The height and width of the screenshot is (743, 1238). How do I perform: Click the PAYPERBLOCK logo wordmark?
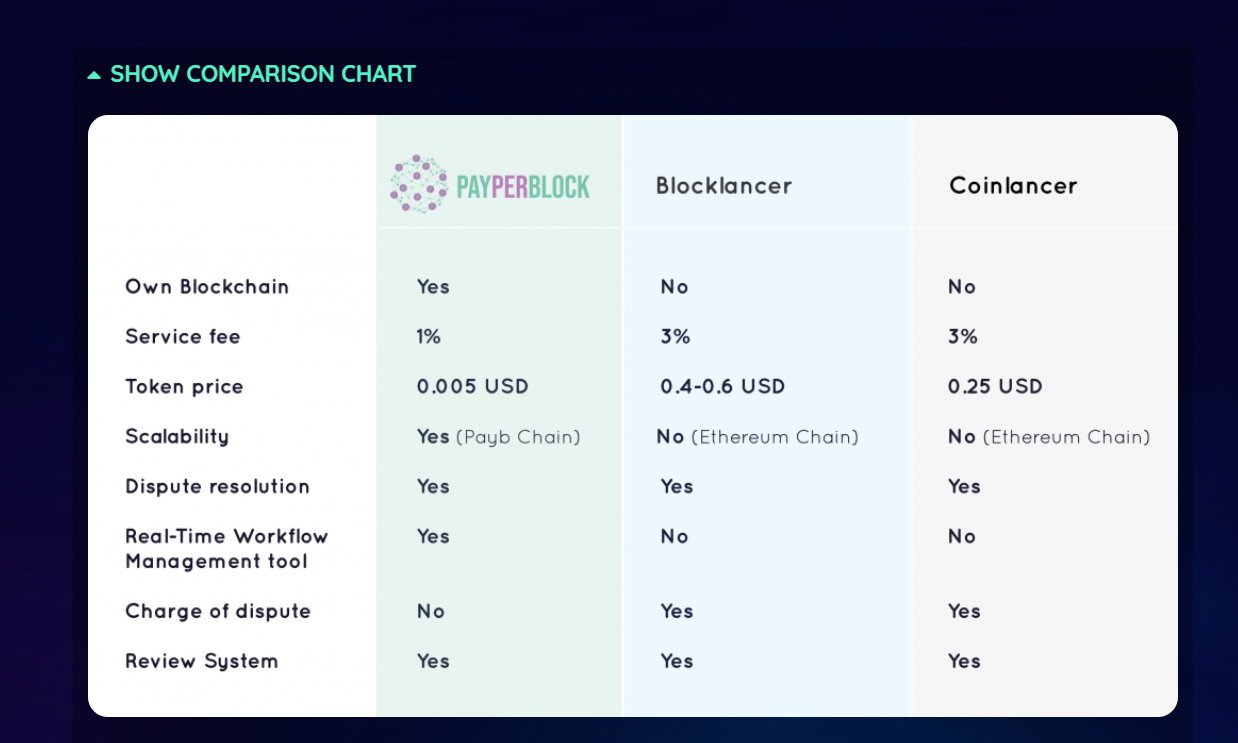click(523, 187)
